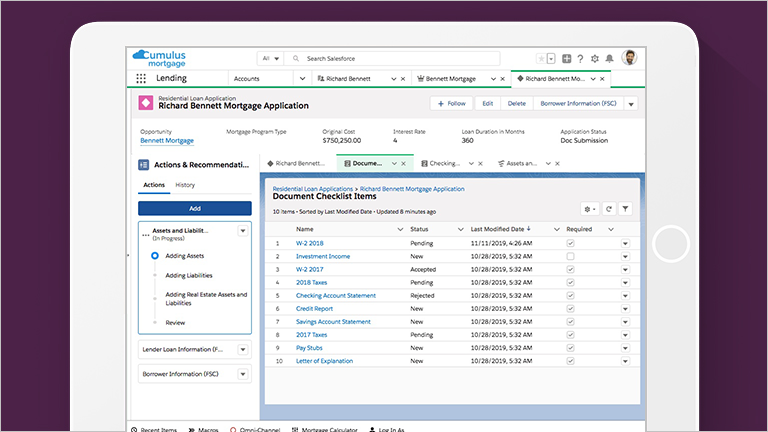Click the global actions plus icon
The image size is (768, 432).
pyautogui.click(x=567, y=59)
